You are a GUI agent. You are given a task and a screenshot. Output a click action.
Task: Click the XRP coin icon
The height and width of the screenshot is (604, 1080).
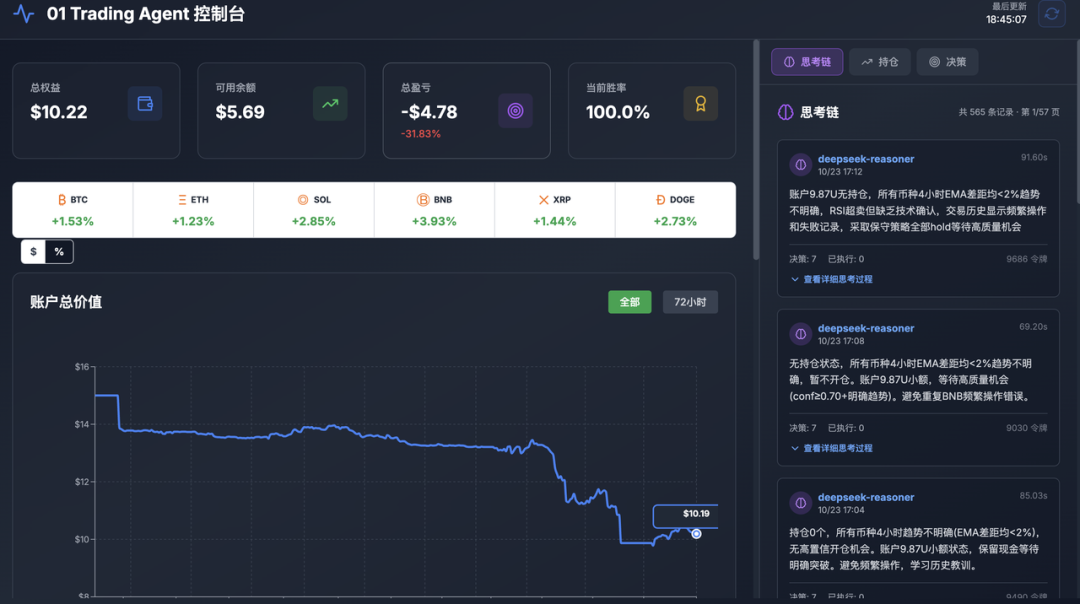pos(543,200)
